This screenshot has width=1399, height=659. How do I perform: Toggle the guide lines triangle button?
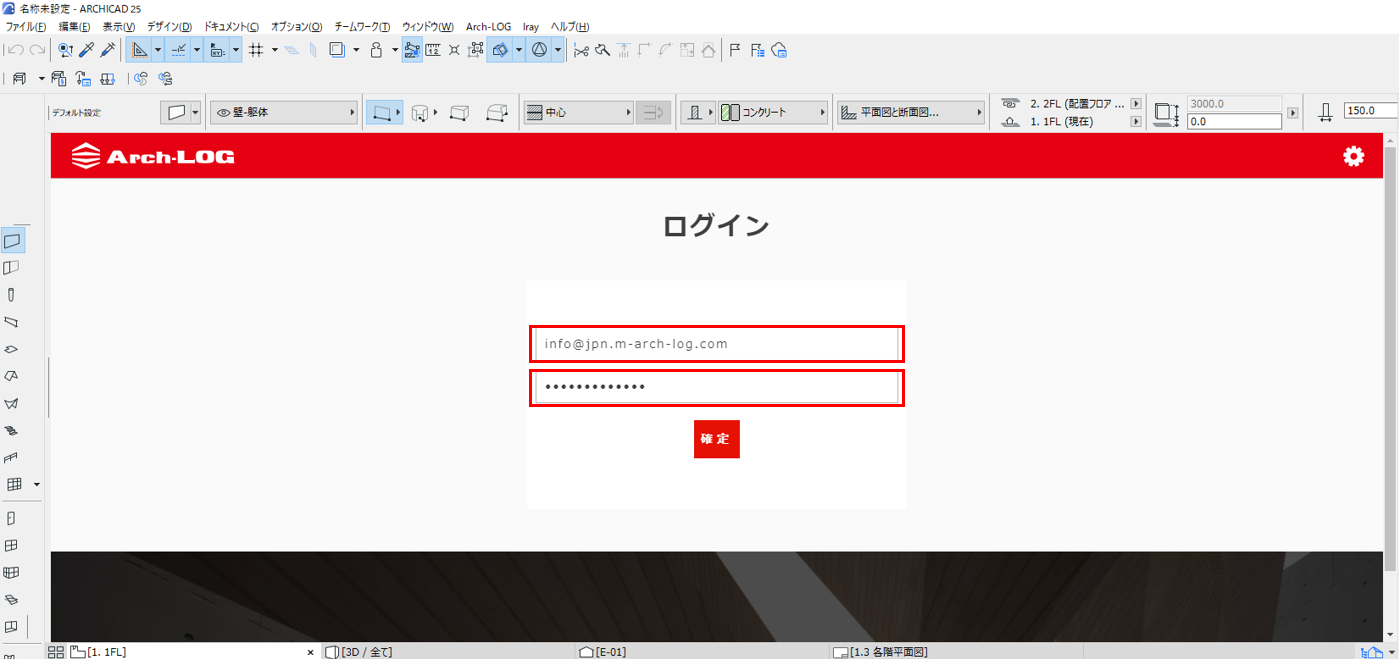point(139,50)
